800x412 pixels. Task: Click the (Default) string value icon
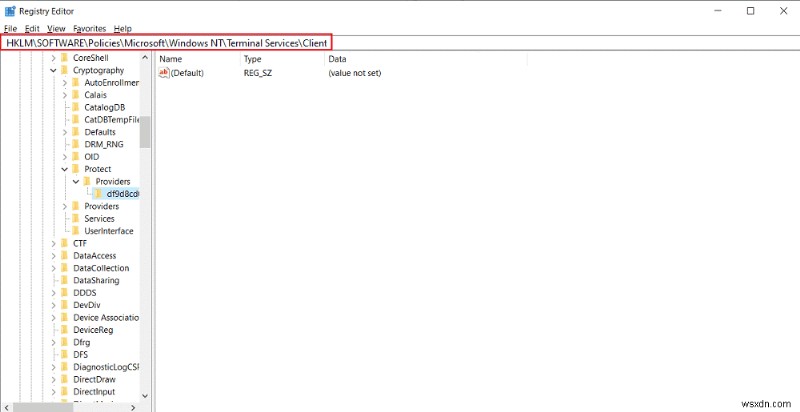(164, 73)
